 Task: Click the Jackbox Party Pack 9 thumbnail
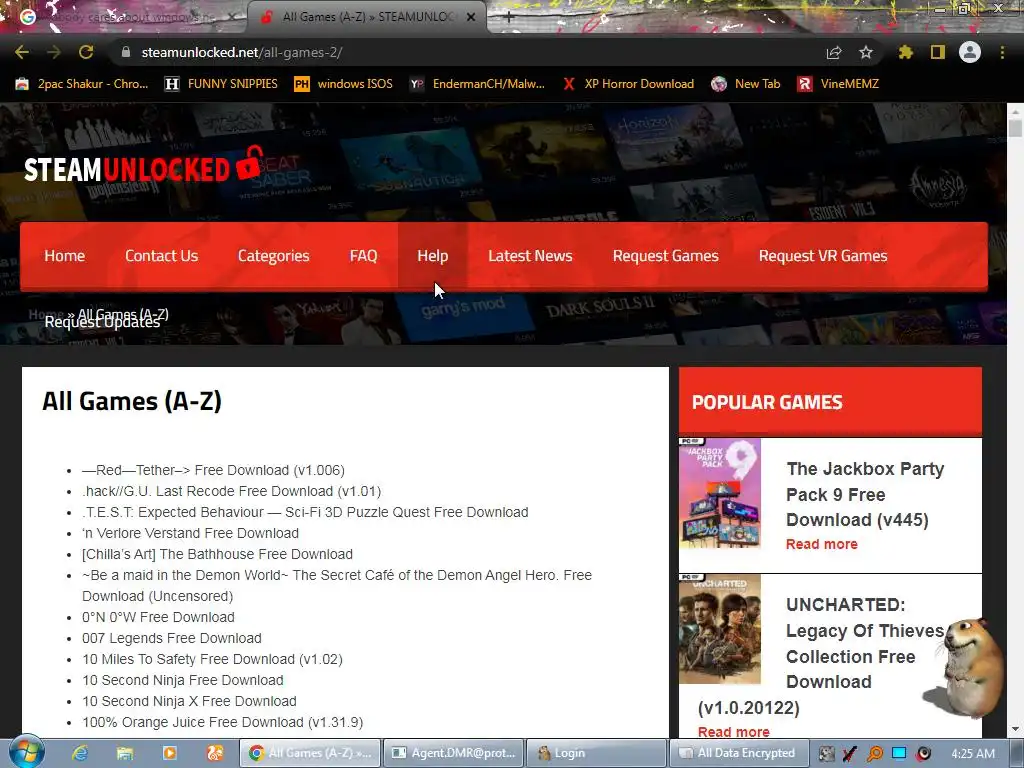720,492
